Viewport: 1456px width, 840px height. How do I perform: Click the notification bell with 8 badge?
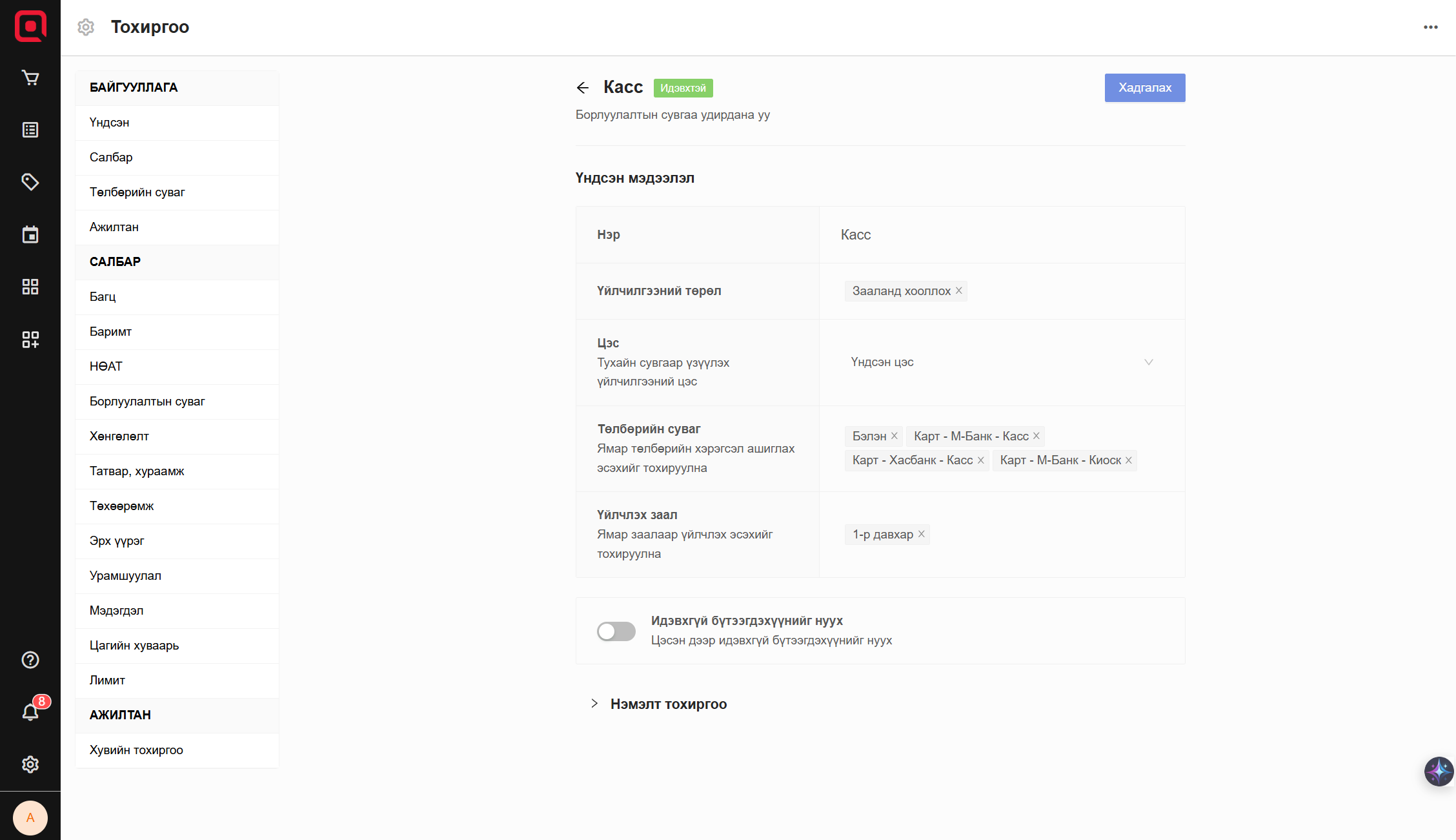[x=30, y=712]
